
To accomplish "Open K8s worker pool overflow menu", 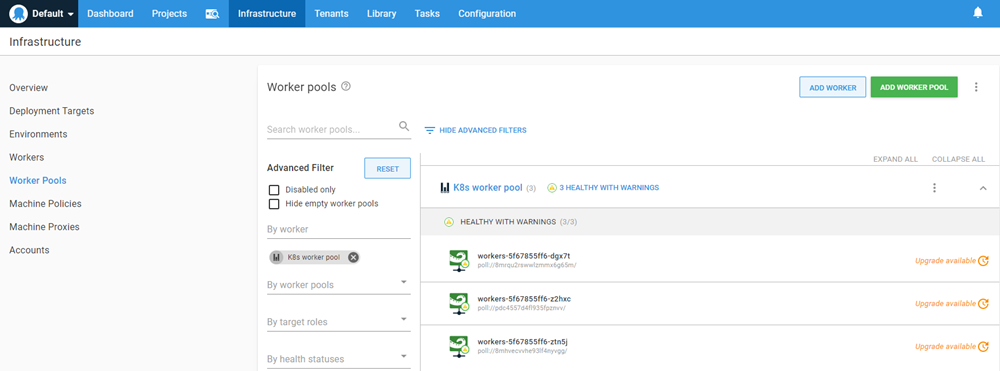I will (934, 187).
